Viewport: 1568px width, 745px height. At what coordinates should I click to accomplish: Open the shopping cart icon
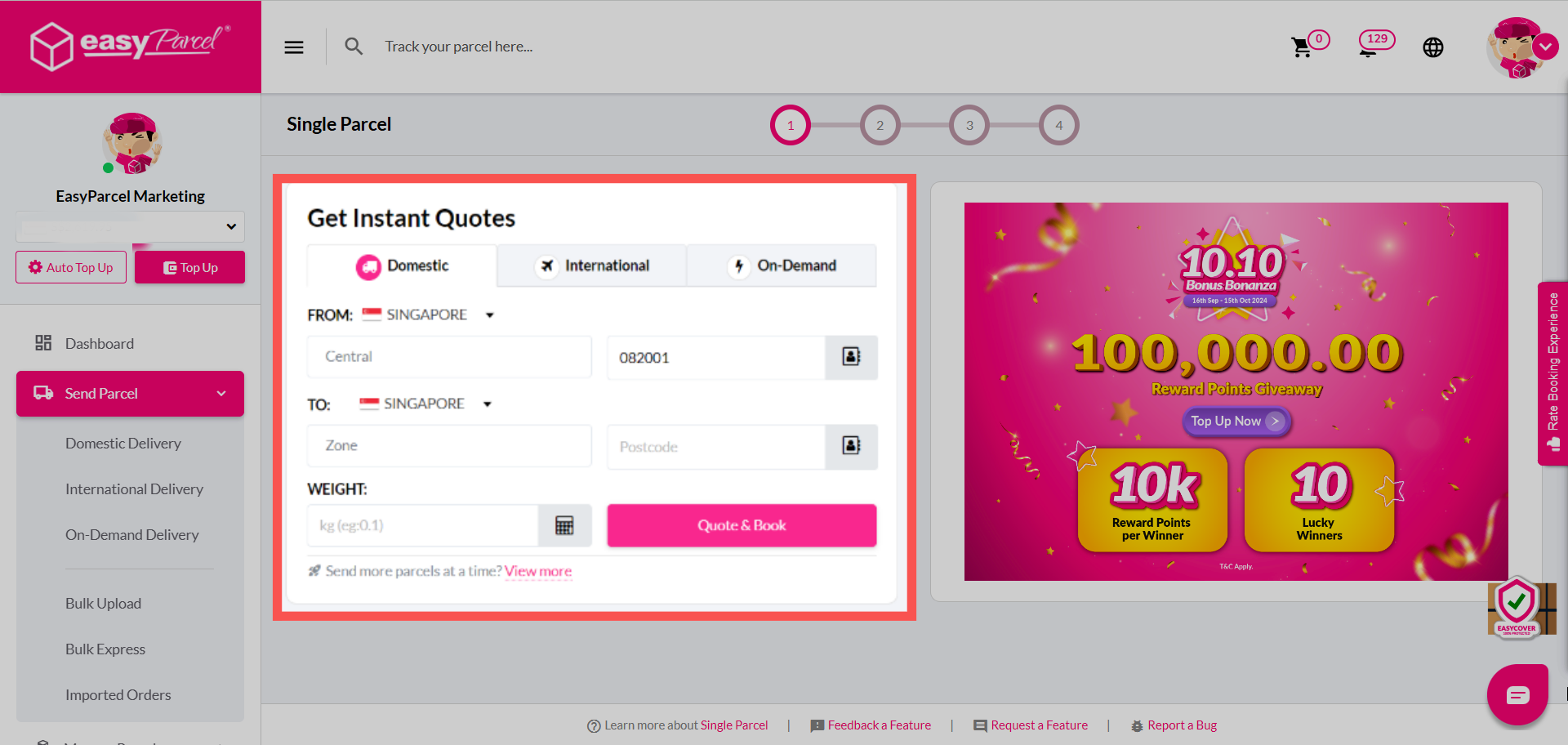coord(1301,47)
